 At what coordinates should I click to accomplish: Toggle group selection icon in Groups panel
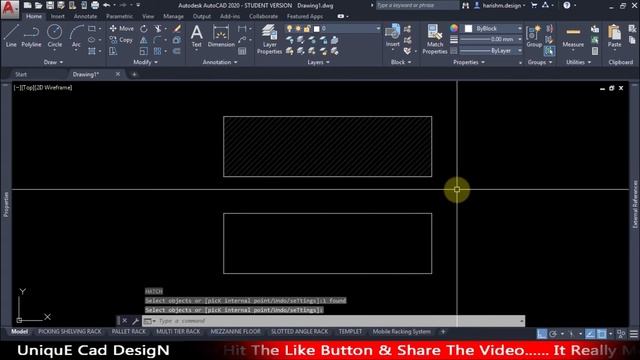click(x=549, y=51)
